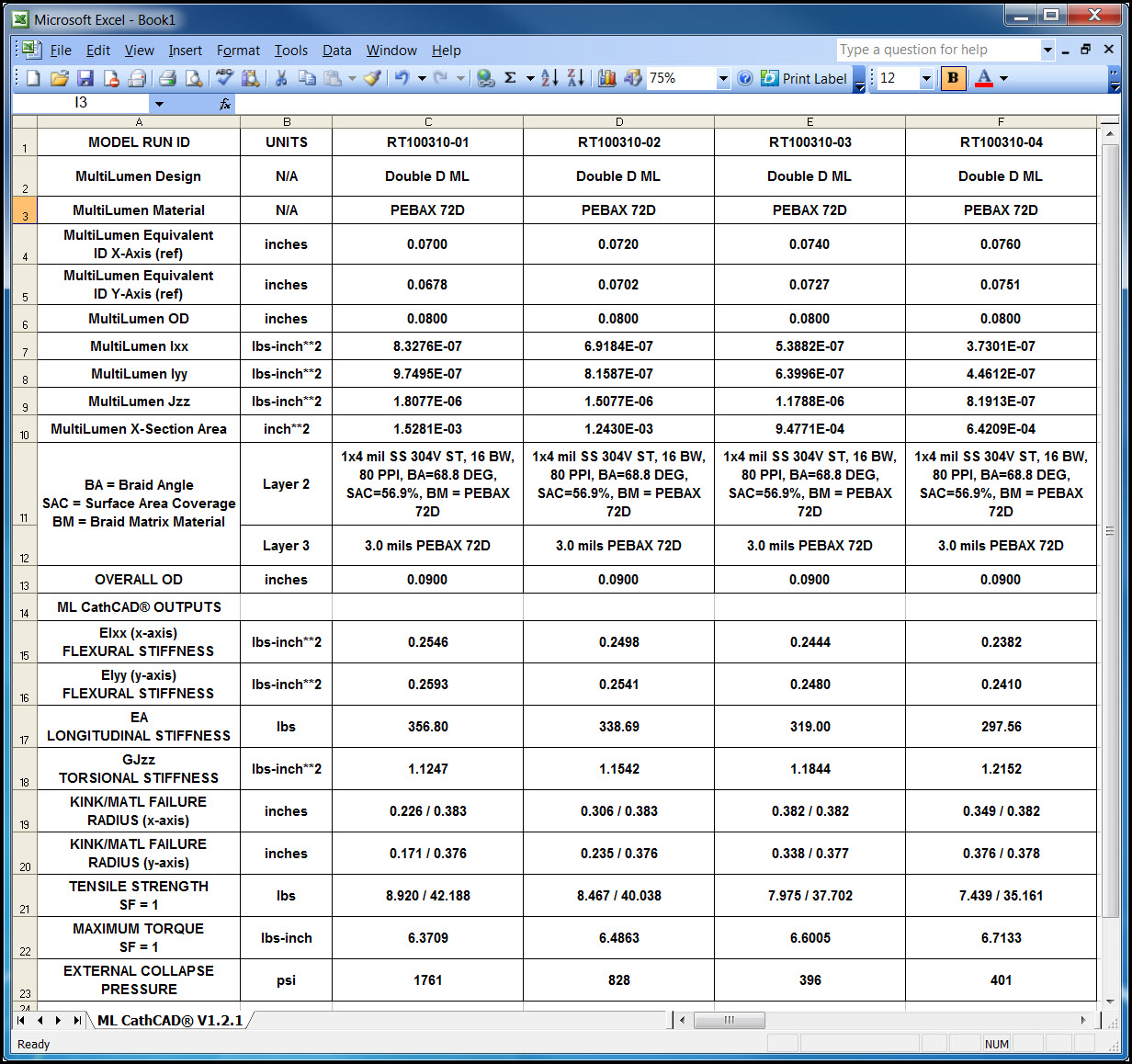Select cell RT100310-01 in row 1
1132x1064 pixels.
click(428, 142)
